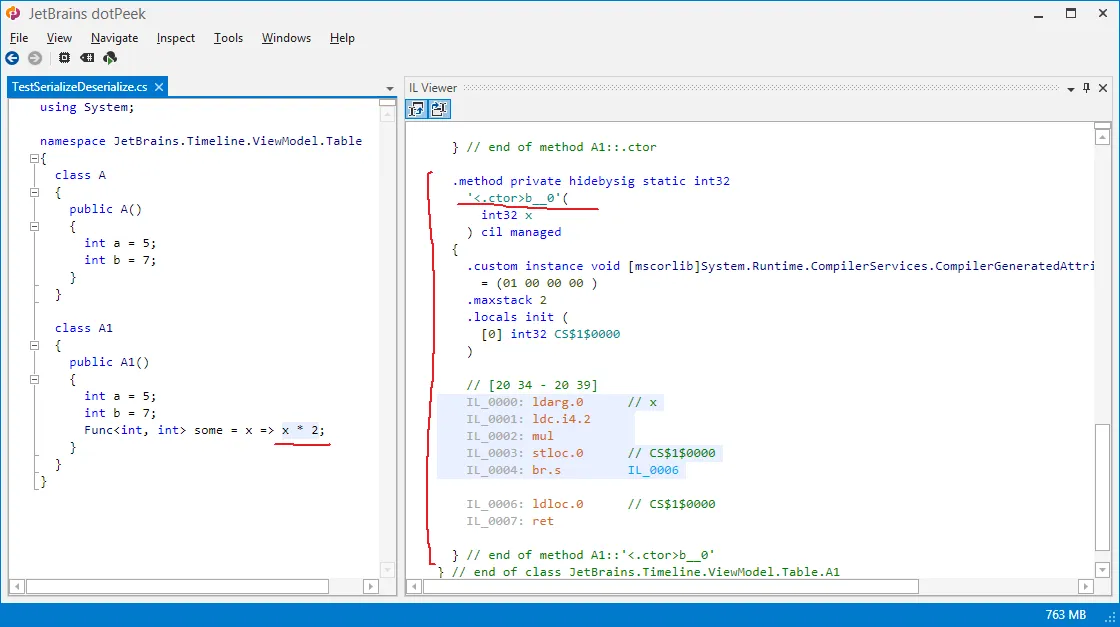Click the '<.ctor>b__0' method name
The width and height of the screenshot is (1120, 627).
click(514, 198)
